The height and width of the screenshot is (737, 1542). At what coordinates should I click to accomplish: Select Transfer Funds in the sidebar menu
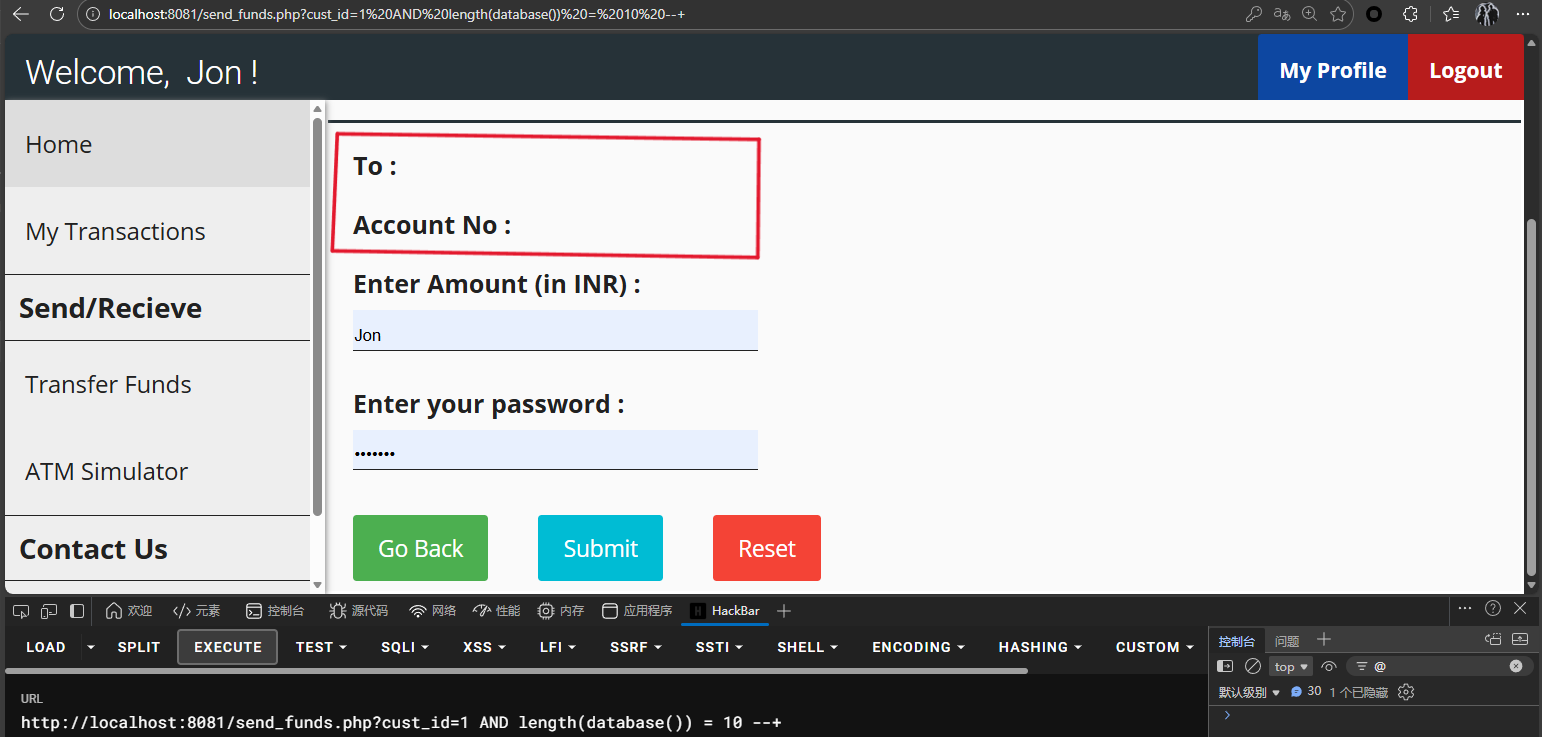pos(108,385)
